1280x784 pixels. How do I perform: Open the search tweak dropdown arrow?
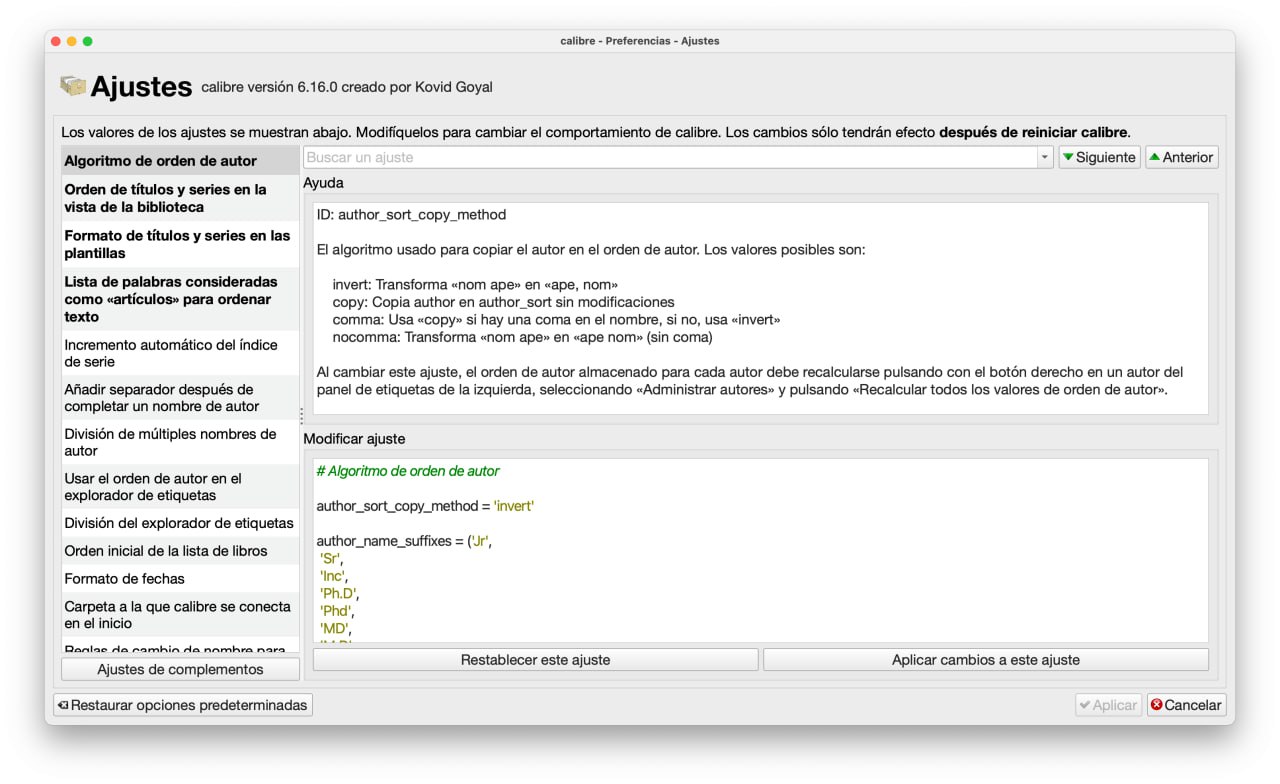[x=1045, y=157]
